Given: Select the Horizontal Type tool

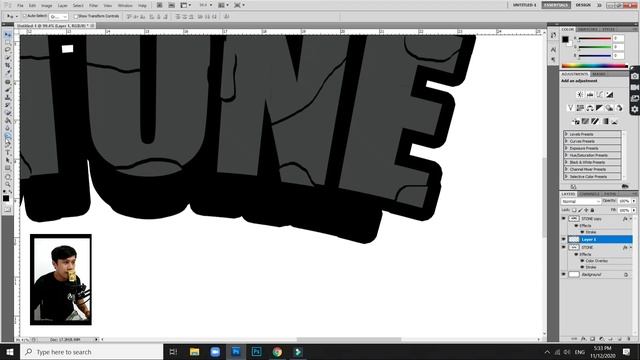Looking at the screenshot, I should tap(8, 153).
